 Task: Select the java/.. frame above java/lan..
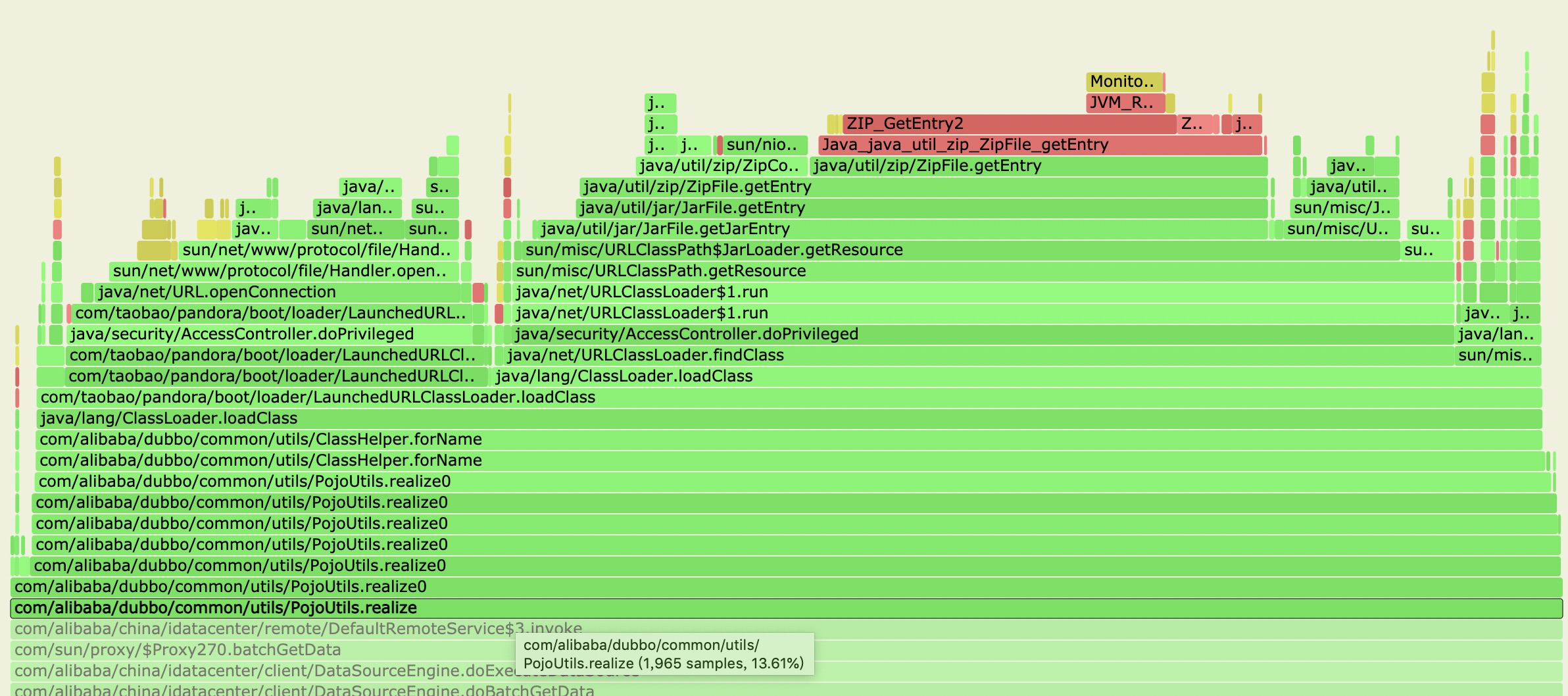point(370,187)
